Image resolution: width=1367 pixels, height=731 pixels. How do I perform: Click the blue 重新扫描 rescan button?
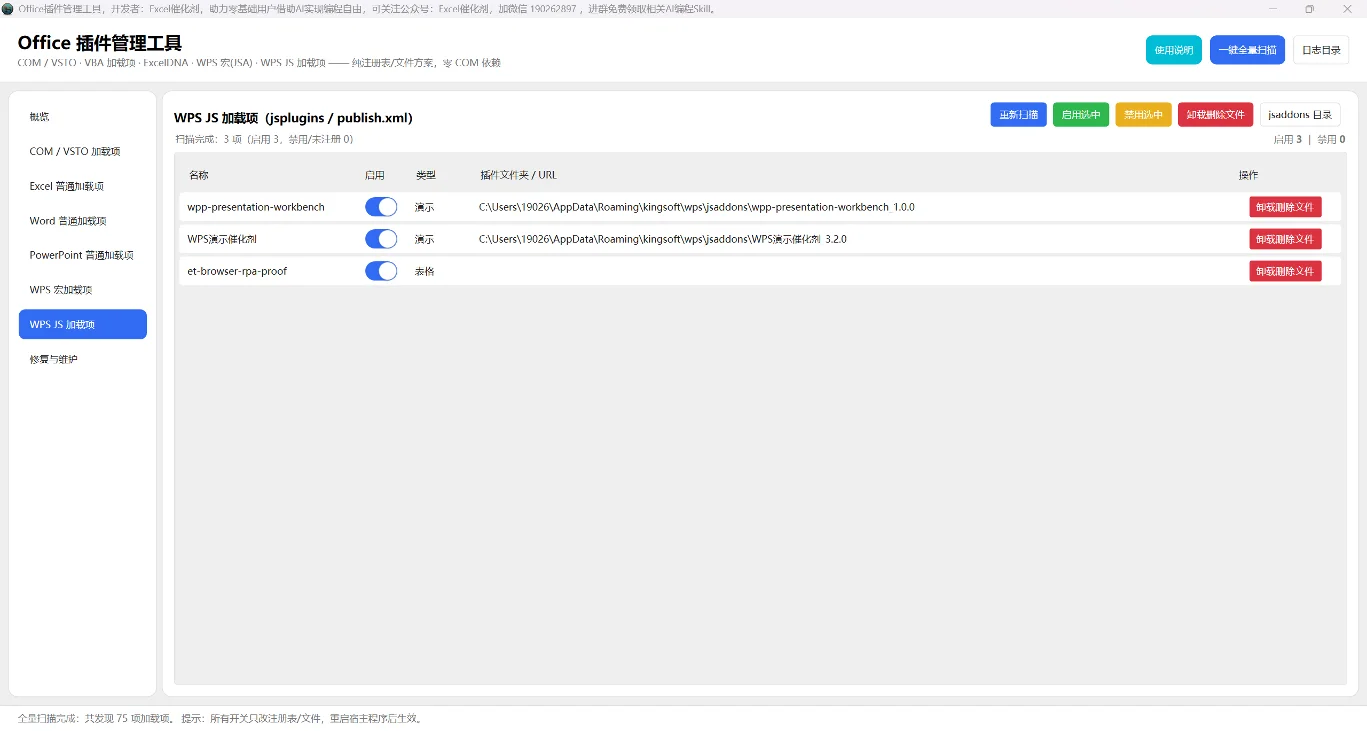[x=1019, y=115]
